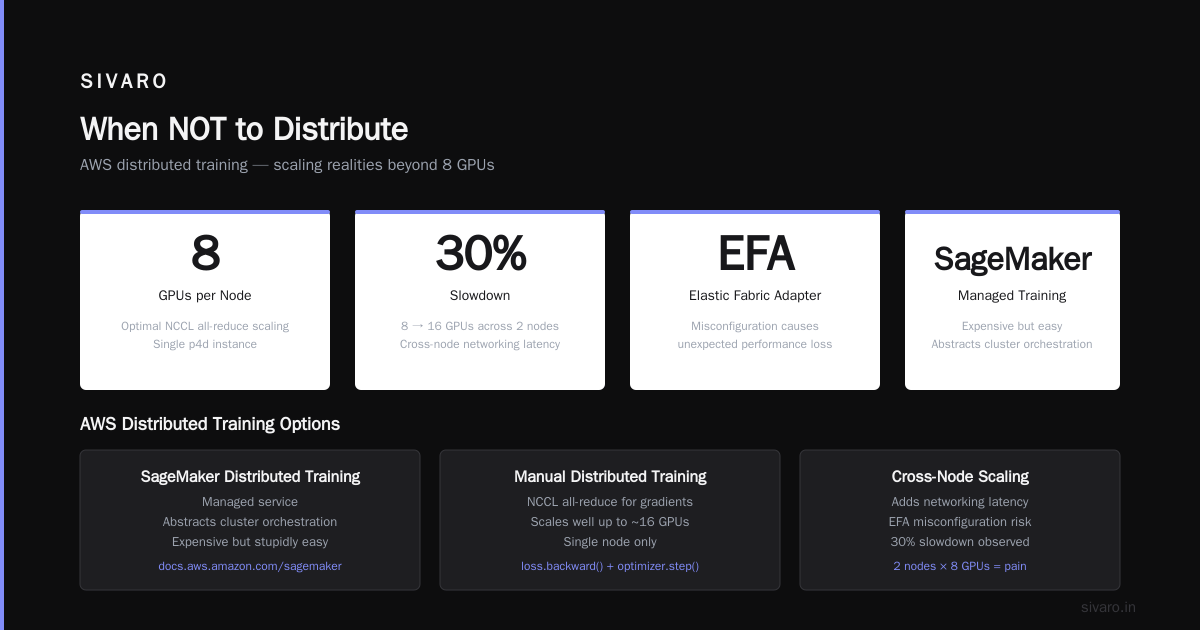Click the 'Elastic Fabric Adapter' label
The image size is (1200, 630).
click(755, 295)
